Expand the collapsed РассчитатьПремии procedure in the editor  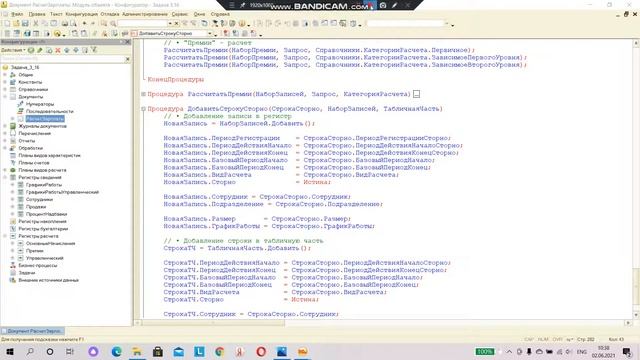(143, 94)
